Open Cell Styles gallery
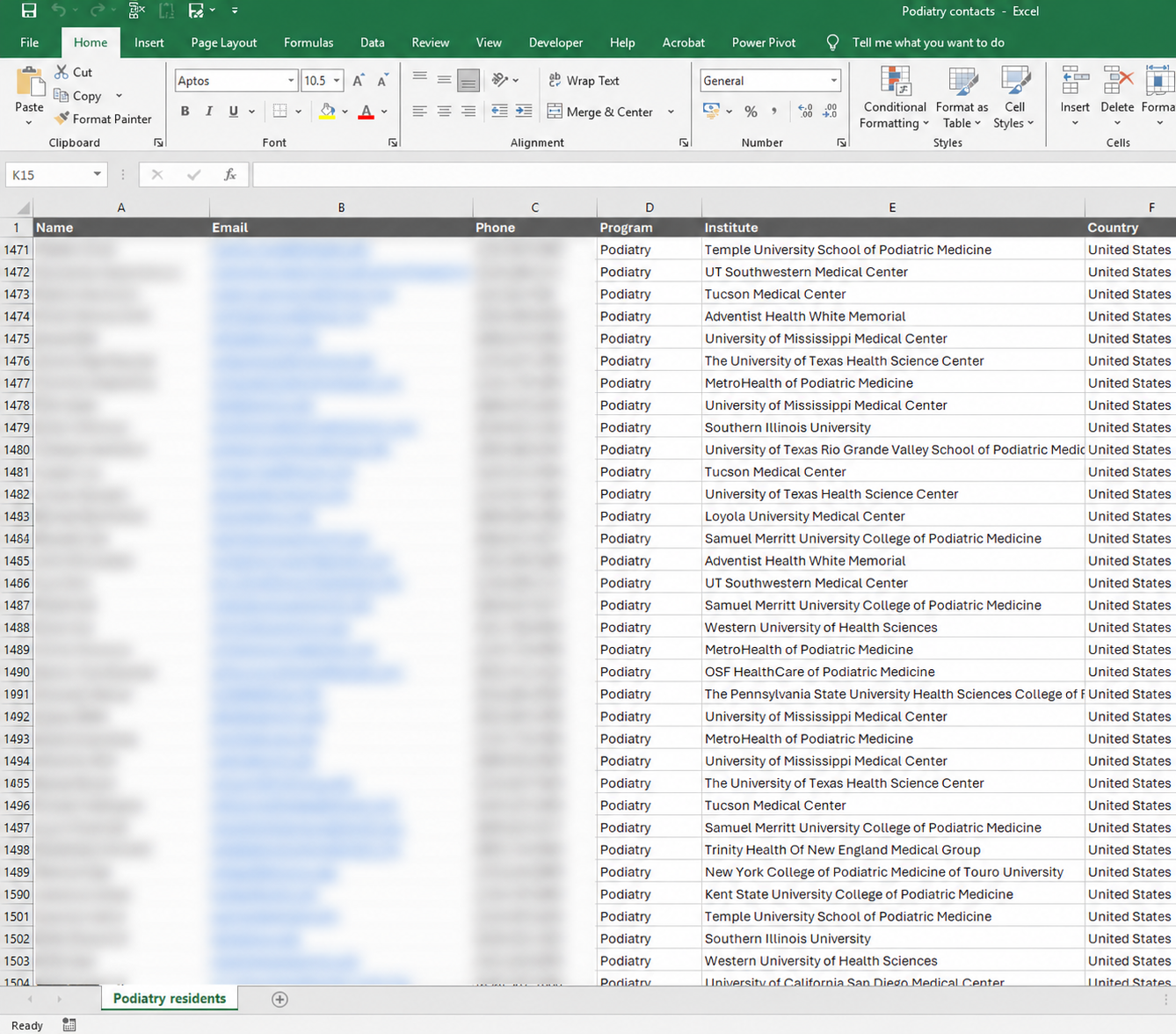Screen dimensions: 1176x1034 point(1014,98)
